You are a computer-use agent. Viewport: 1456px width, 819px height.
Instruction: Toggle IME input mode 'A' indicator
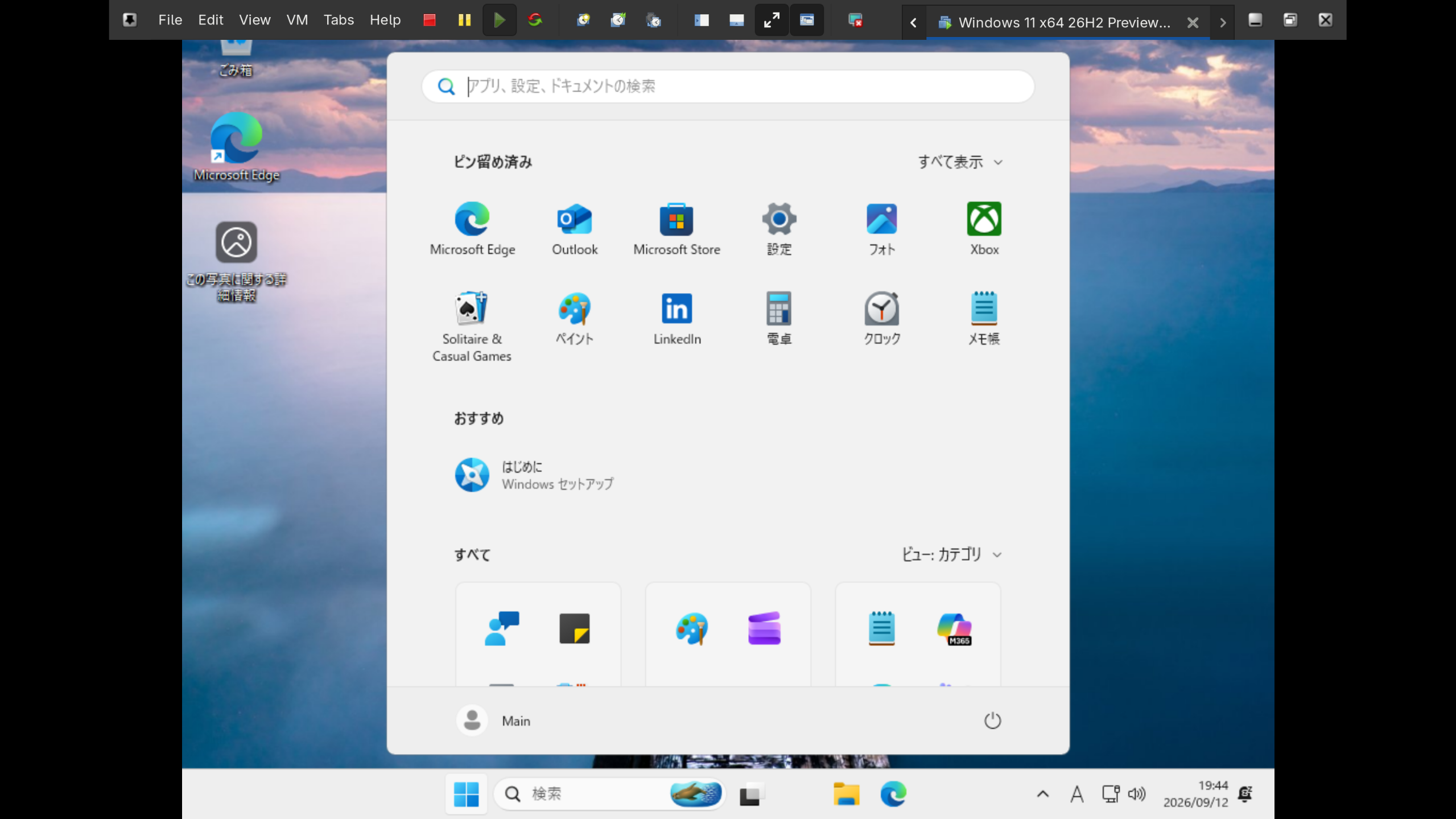pyautogui.click(x=1076, y=794)
